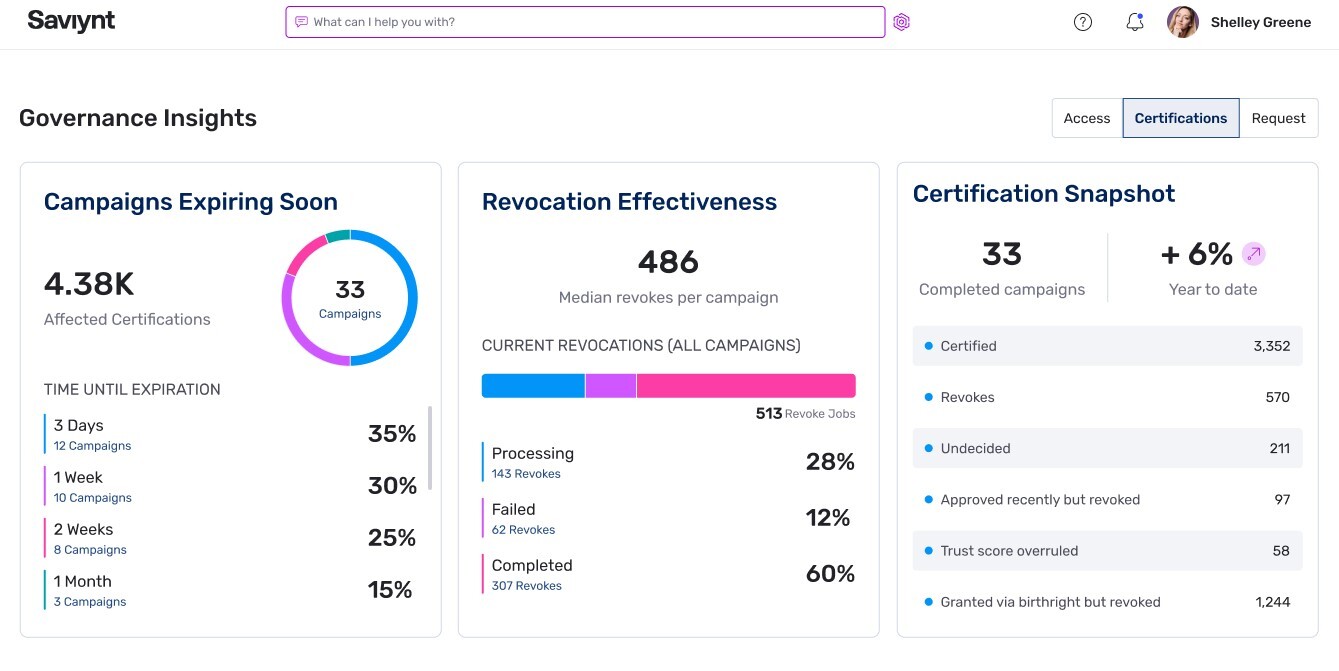
Task: Switch to the Access tab
Action: (1086, 118)
